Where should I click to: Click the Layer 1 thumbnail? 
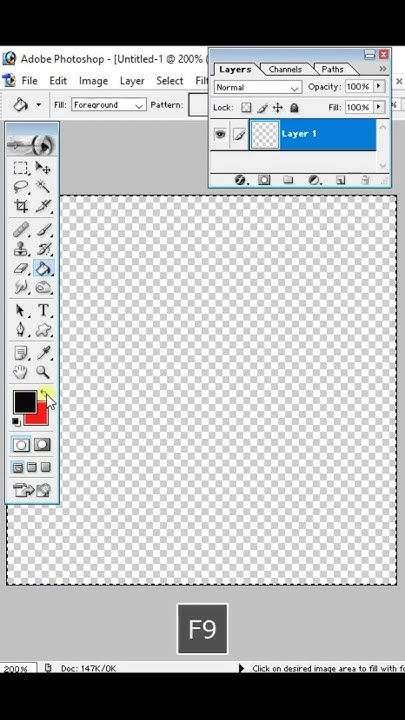coord(264,135)
